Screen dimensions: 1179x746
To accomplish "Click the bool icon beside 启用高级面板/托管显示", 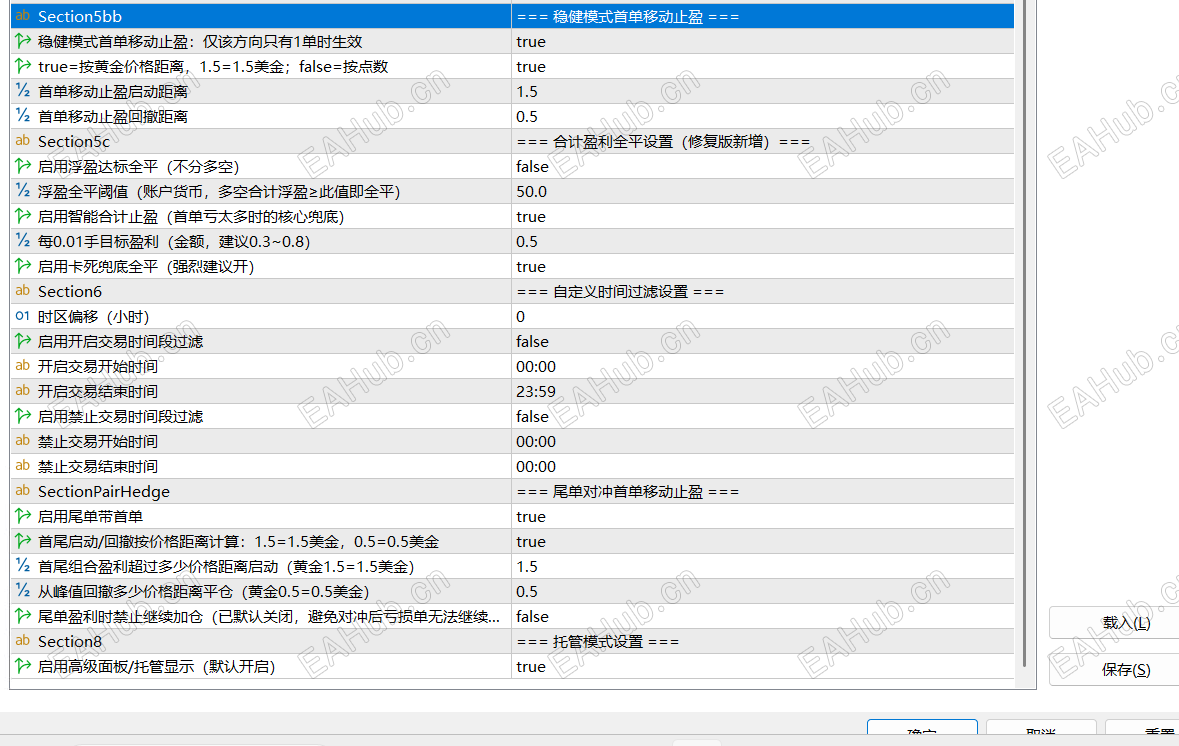I will [23, 666].
